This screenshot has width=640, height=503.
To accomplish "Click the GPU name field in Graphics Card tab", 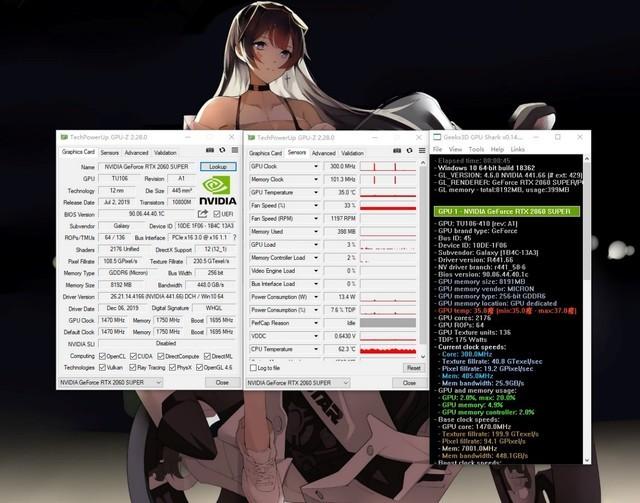I will (147, 167).
